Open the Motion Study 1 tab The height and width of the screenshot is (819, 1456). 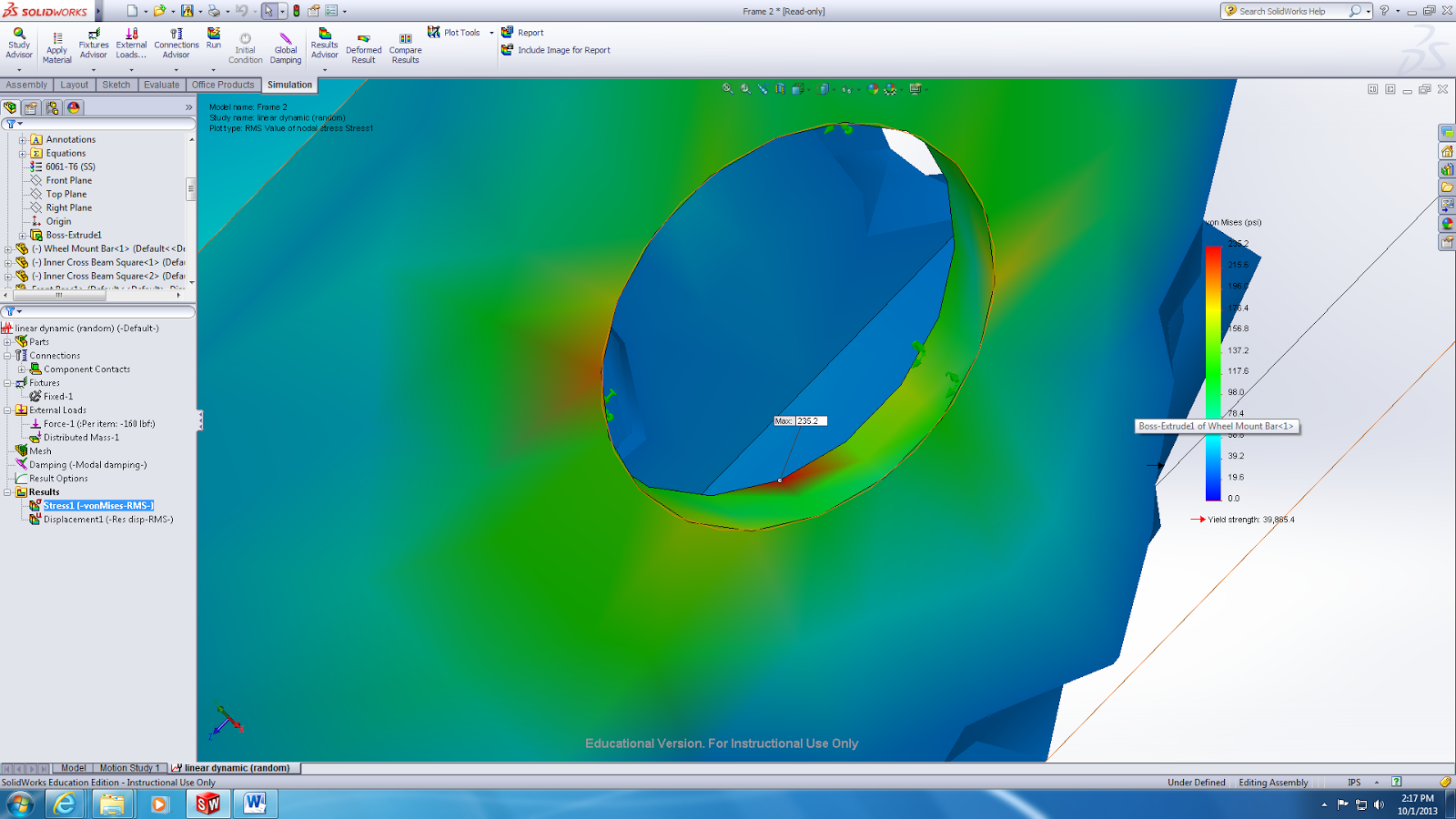click(x=129, y=768)
